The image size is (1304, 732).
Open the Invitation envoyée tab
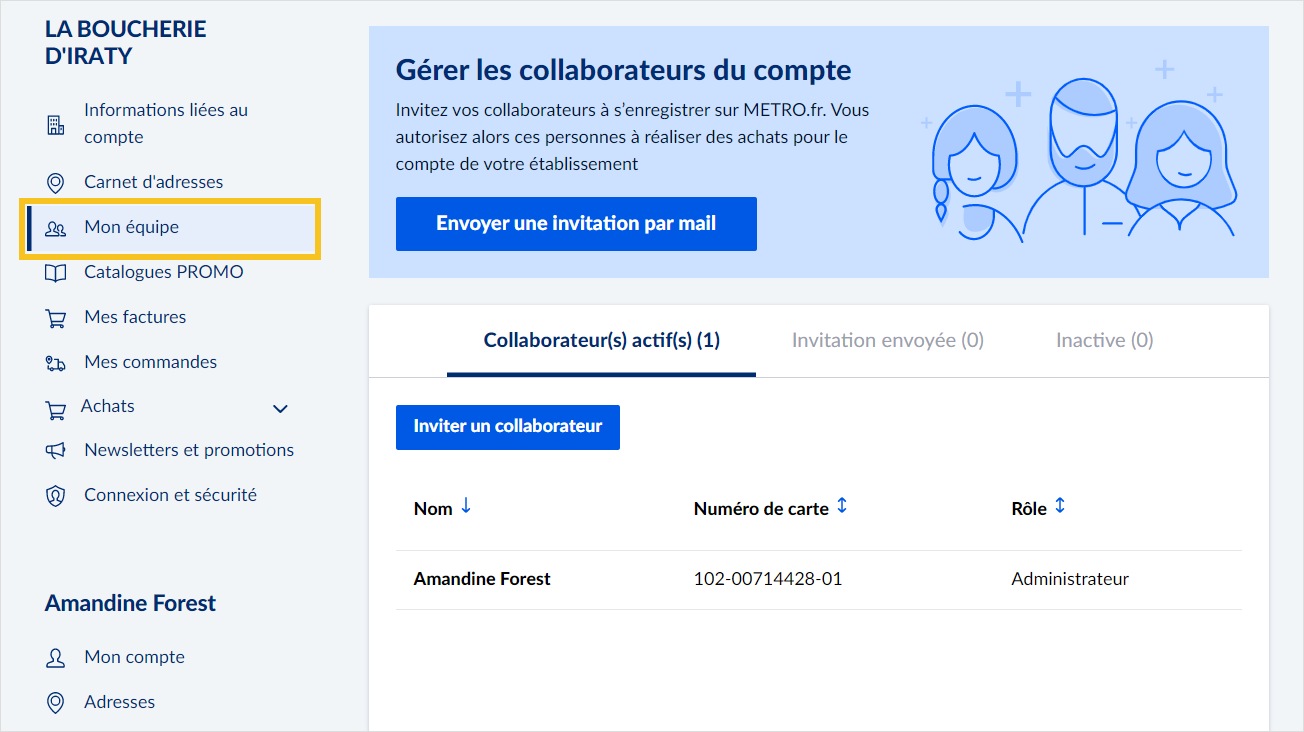pyautogui.click(x=885, y=340)
